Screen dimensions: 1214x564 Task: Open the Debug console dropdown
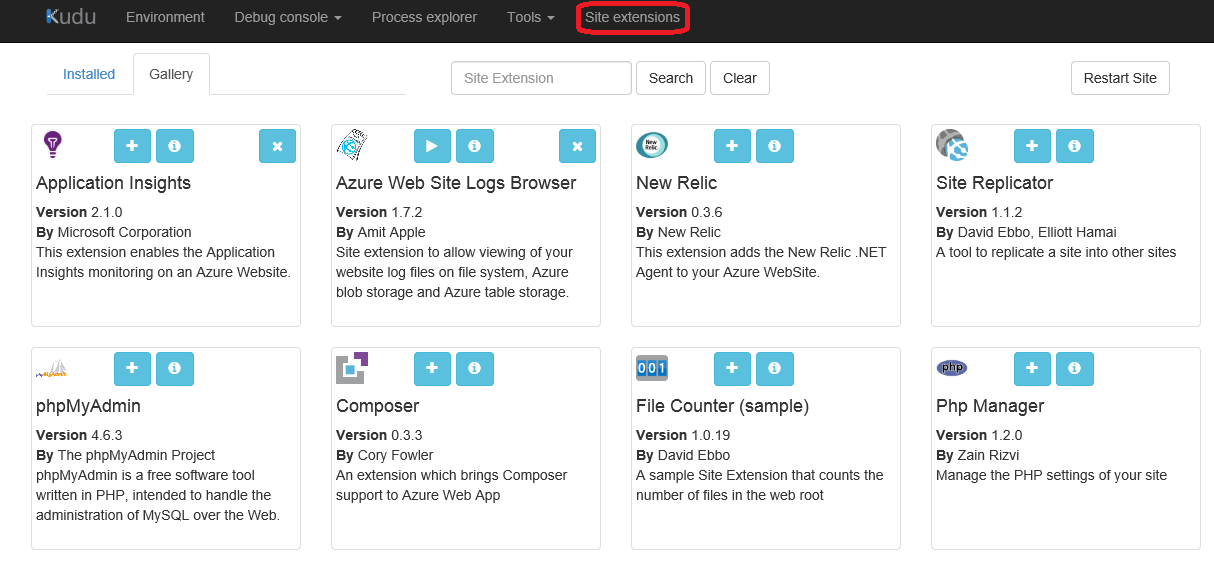pos(287,17)
